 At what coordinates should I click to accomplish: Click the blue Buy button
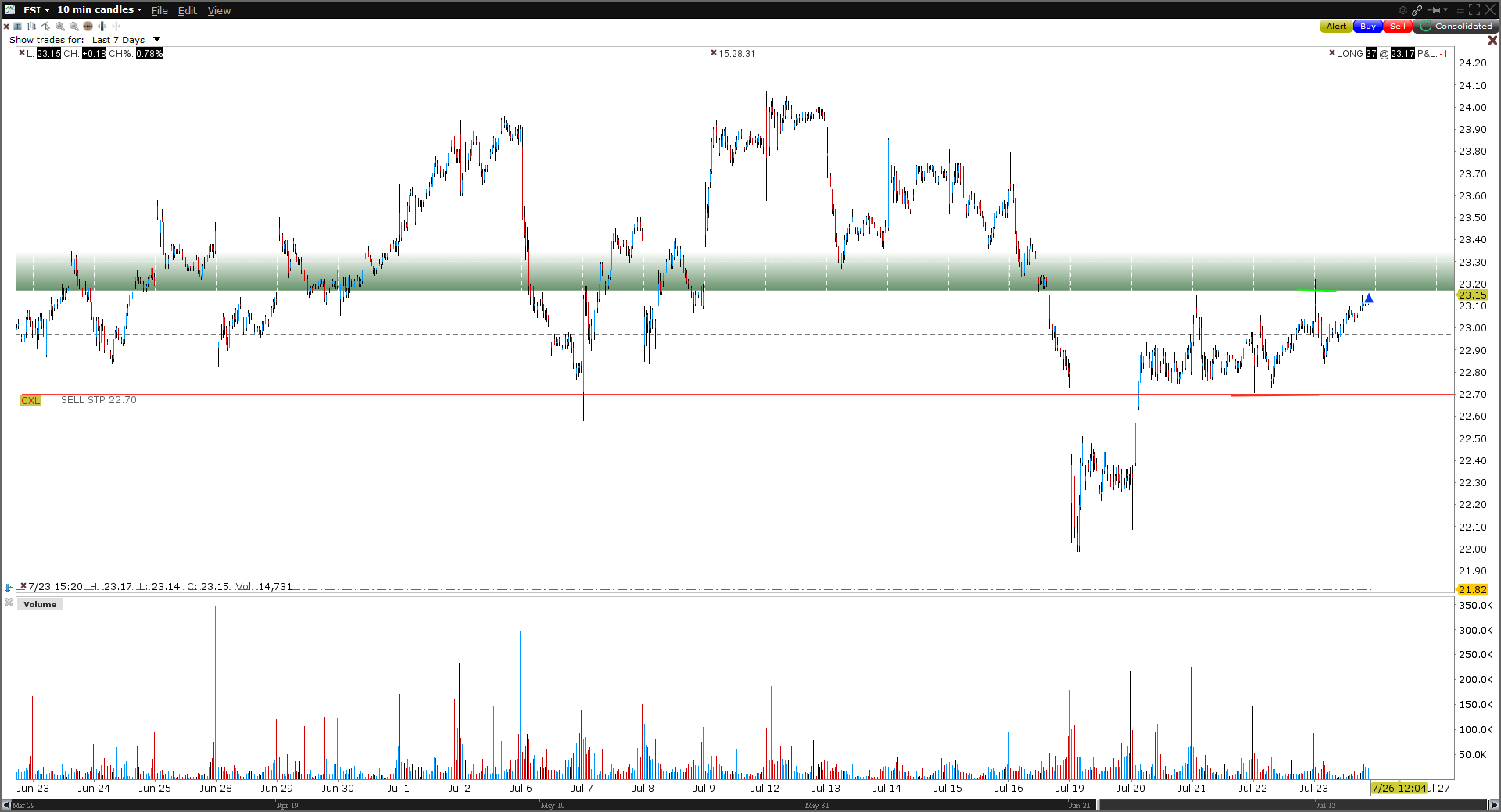pos(1368,26)
